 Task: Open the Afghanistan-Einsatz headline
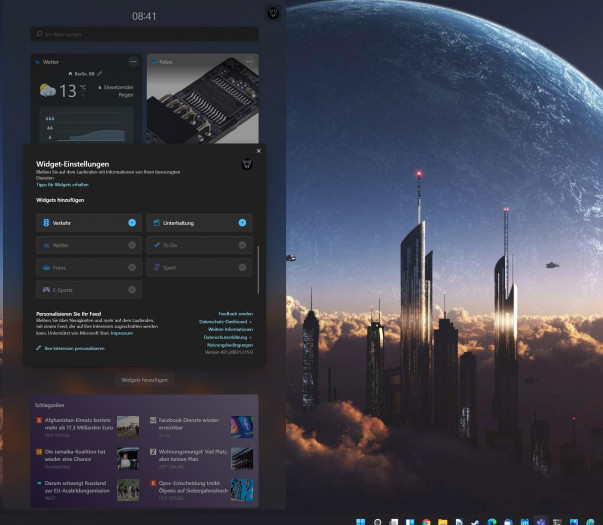[79, 424]
